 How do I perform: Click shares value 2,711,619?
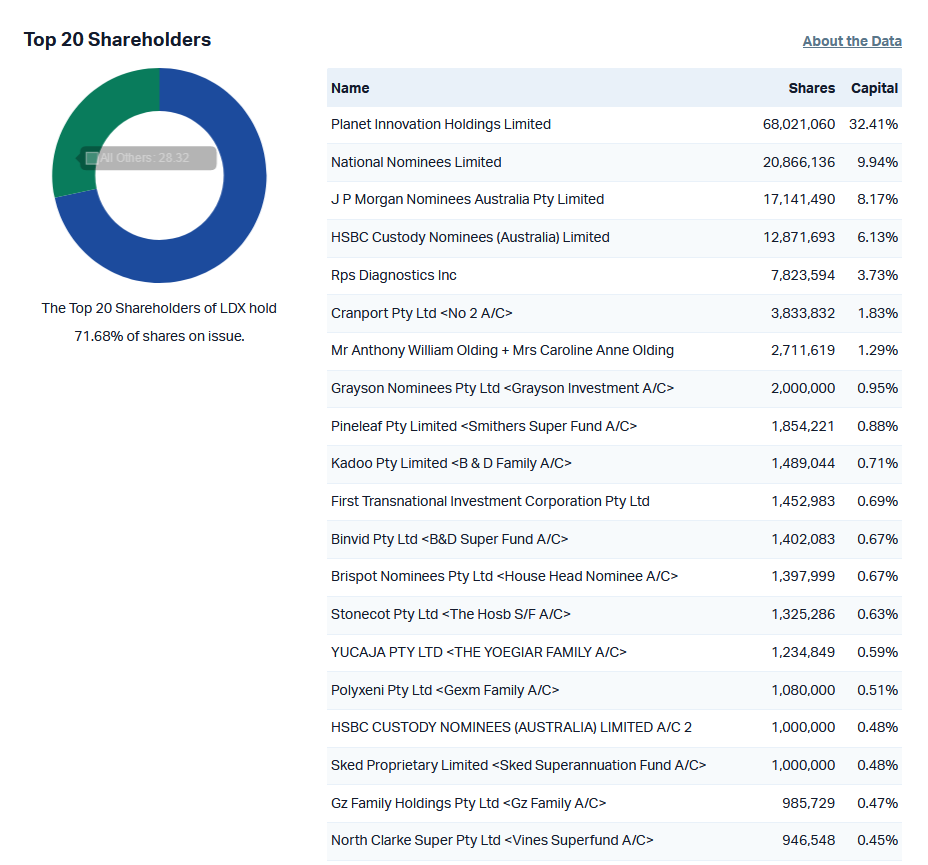pyautogui.click(x=803, y=350)
